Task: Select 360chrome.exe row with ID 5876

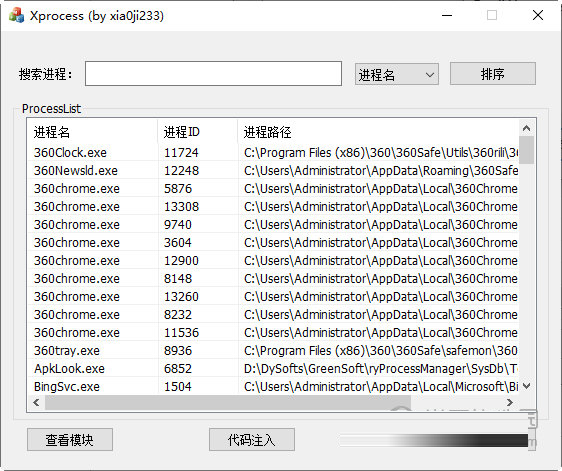Action: pos(273,189)
